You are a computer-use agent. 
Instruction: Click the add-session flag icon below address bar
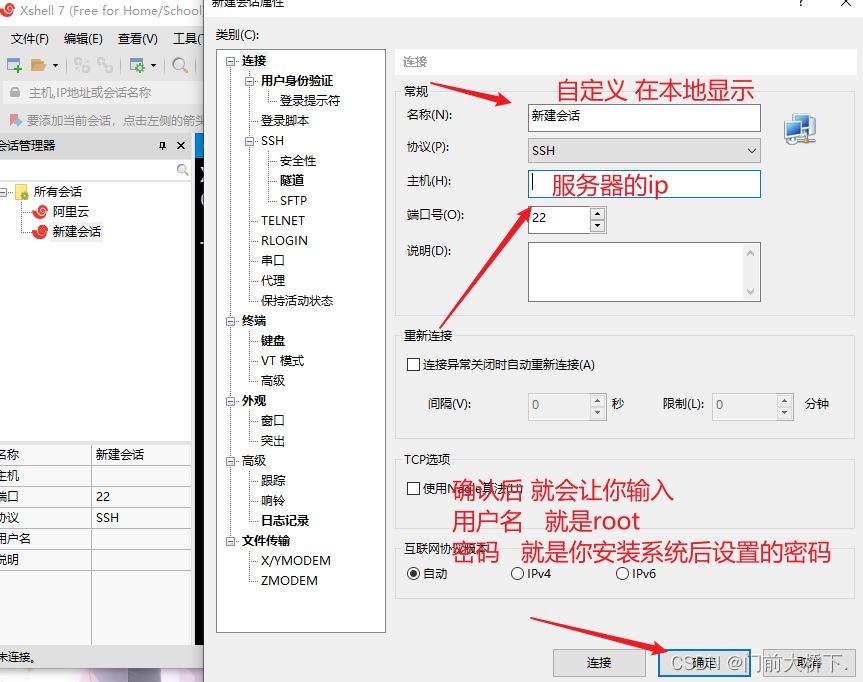coord(16,120)
